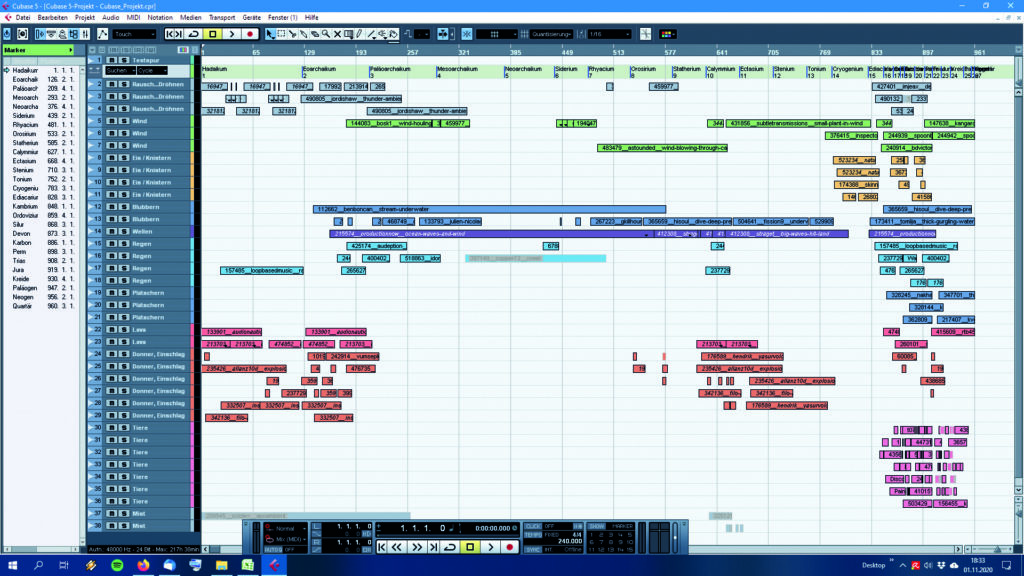Stop playback in the transport panel
Viewport: 1024px width, 576px height.
point(470,547)
